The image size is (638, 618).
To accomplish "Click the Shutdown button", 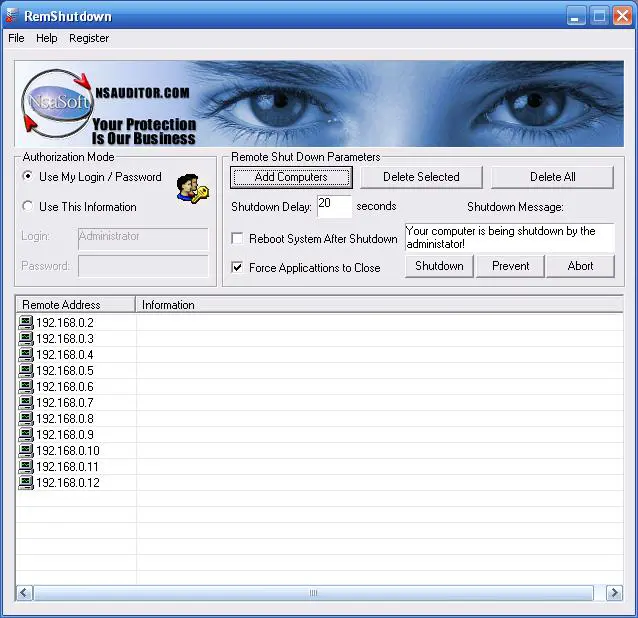I will [439, 266].
